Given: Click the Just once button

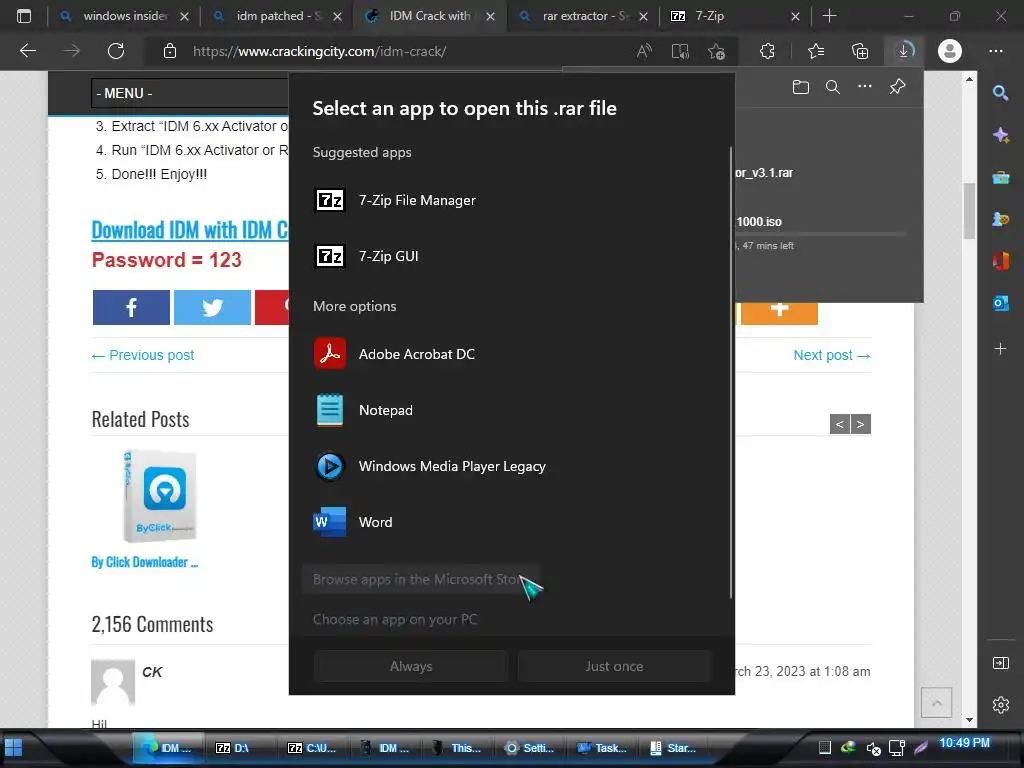Looking at the screenshot, I should tap(614, 666).
